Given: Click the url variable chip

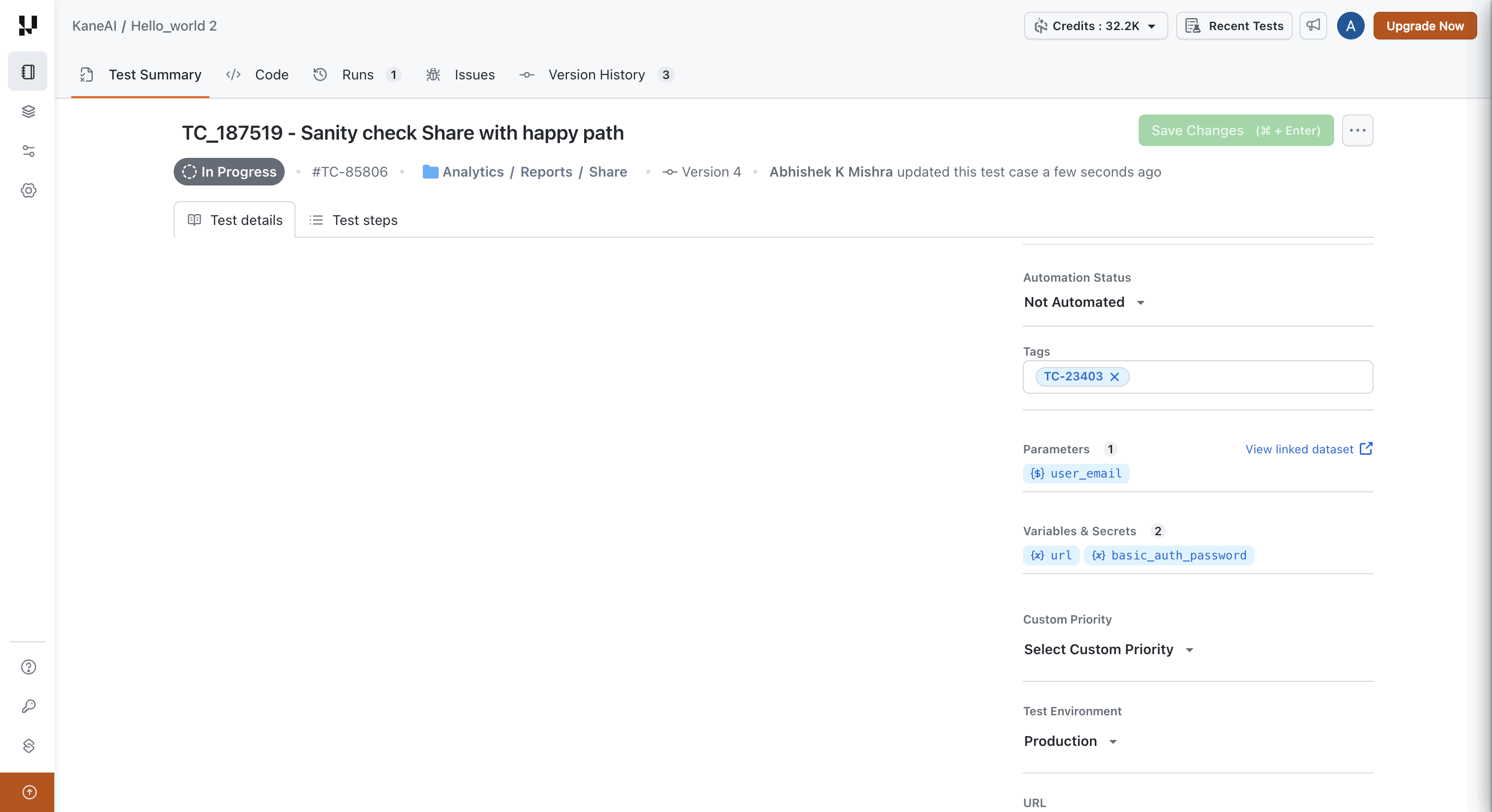Looking at the screenshot, I should [1051, 555].
